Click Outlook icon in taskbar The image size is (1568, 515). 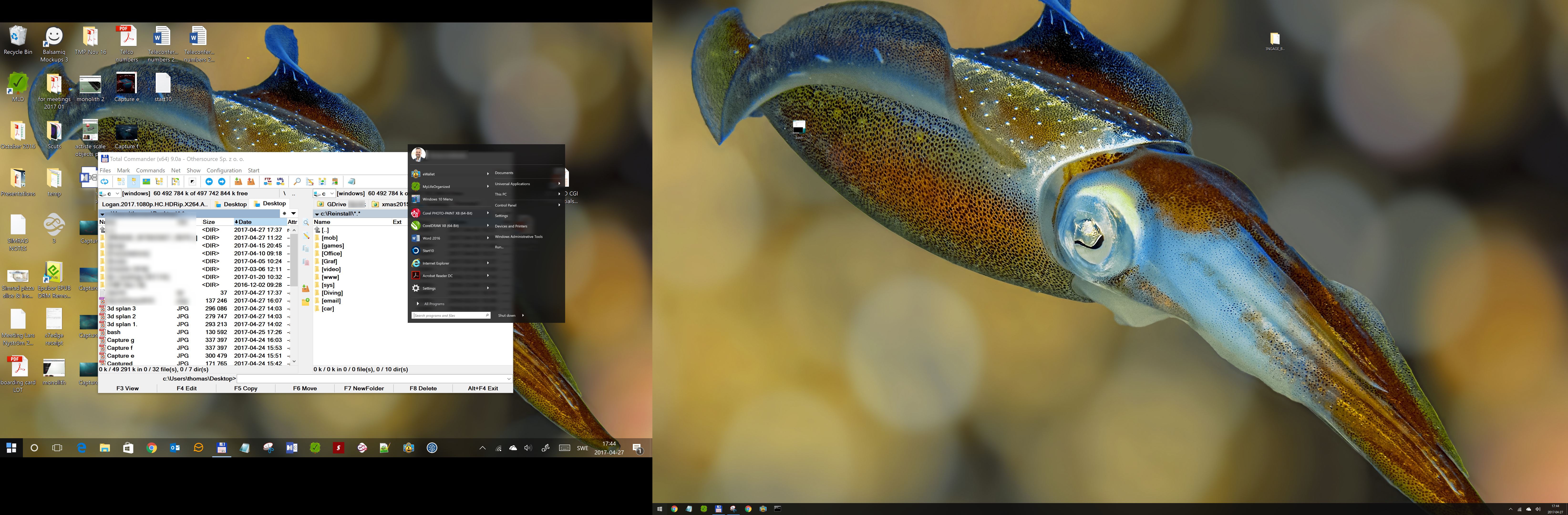point(175,448)
